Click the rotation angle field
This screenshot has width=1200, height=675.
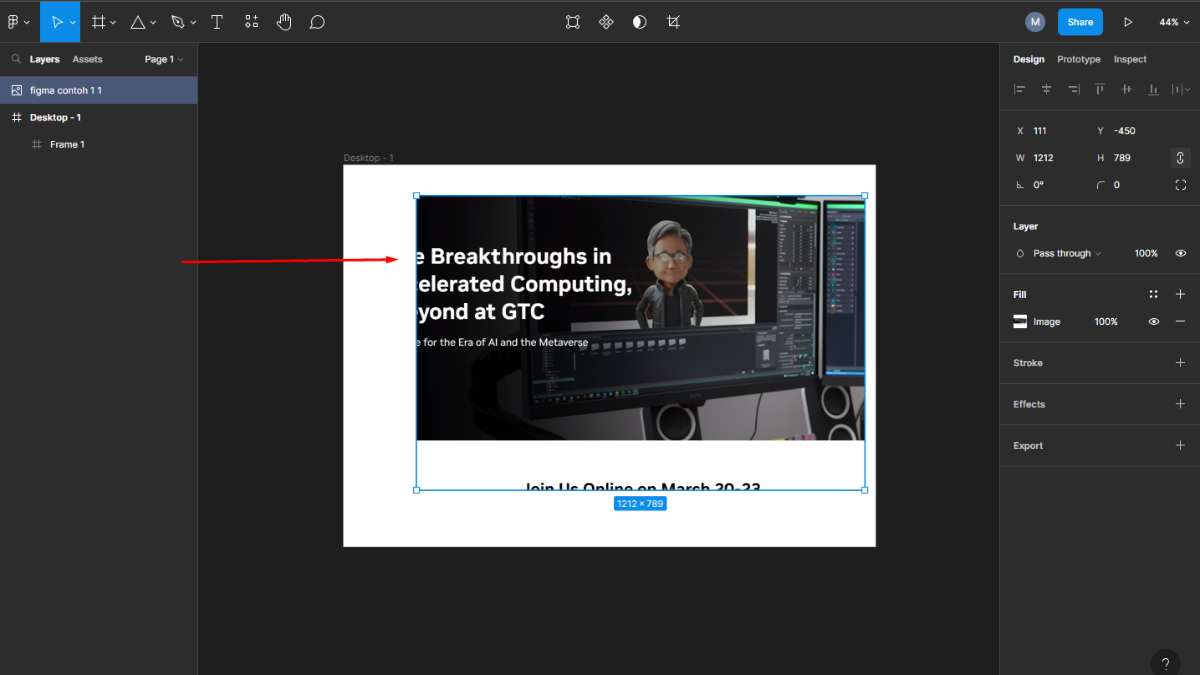coord(1048,185)
